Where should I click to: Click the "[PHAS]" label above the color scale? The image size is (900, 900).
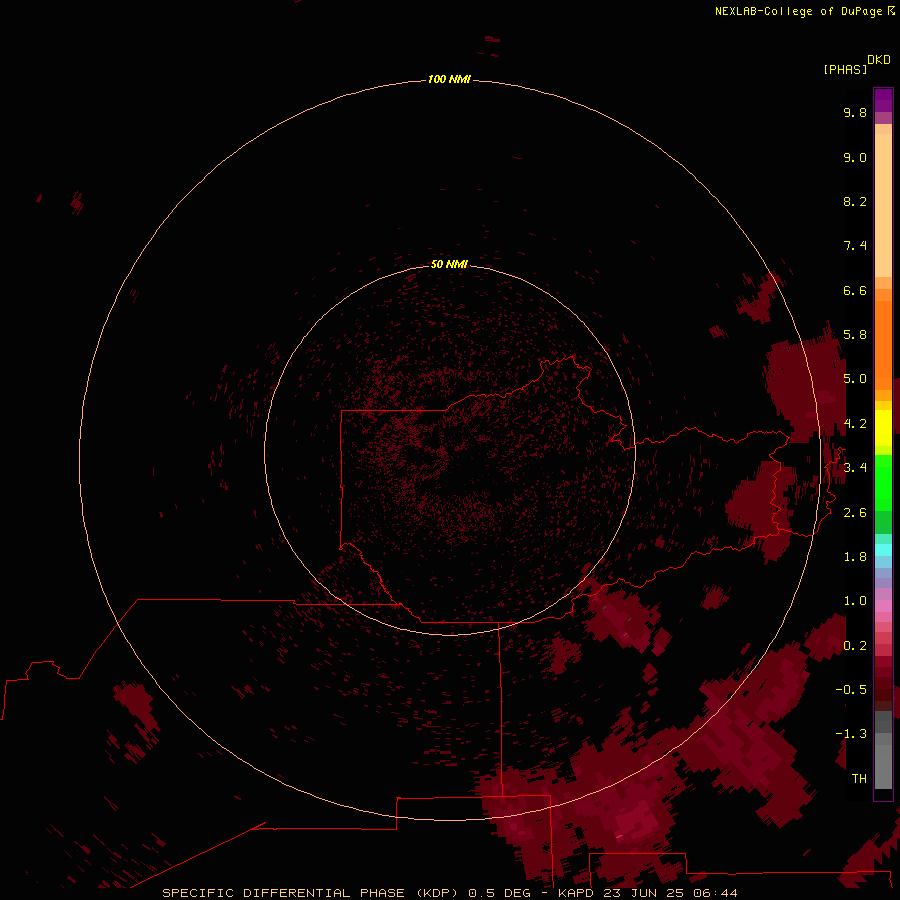pyautogui.click(x=845, y=70)
